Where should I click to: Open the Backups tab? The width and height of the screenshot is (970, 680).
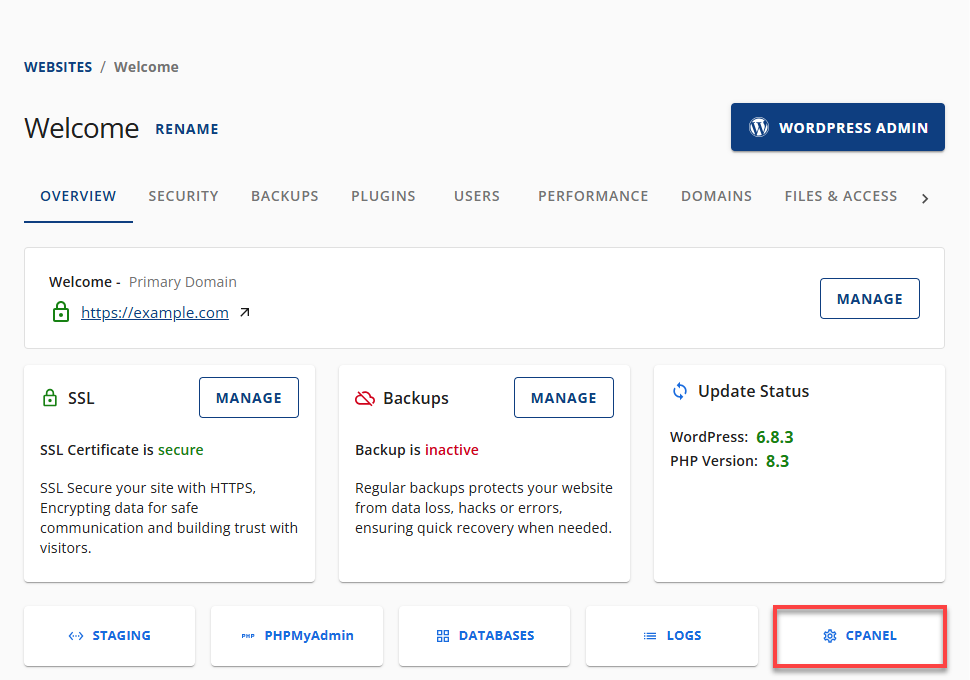coord(285,196)
